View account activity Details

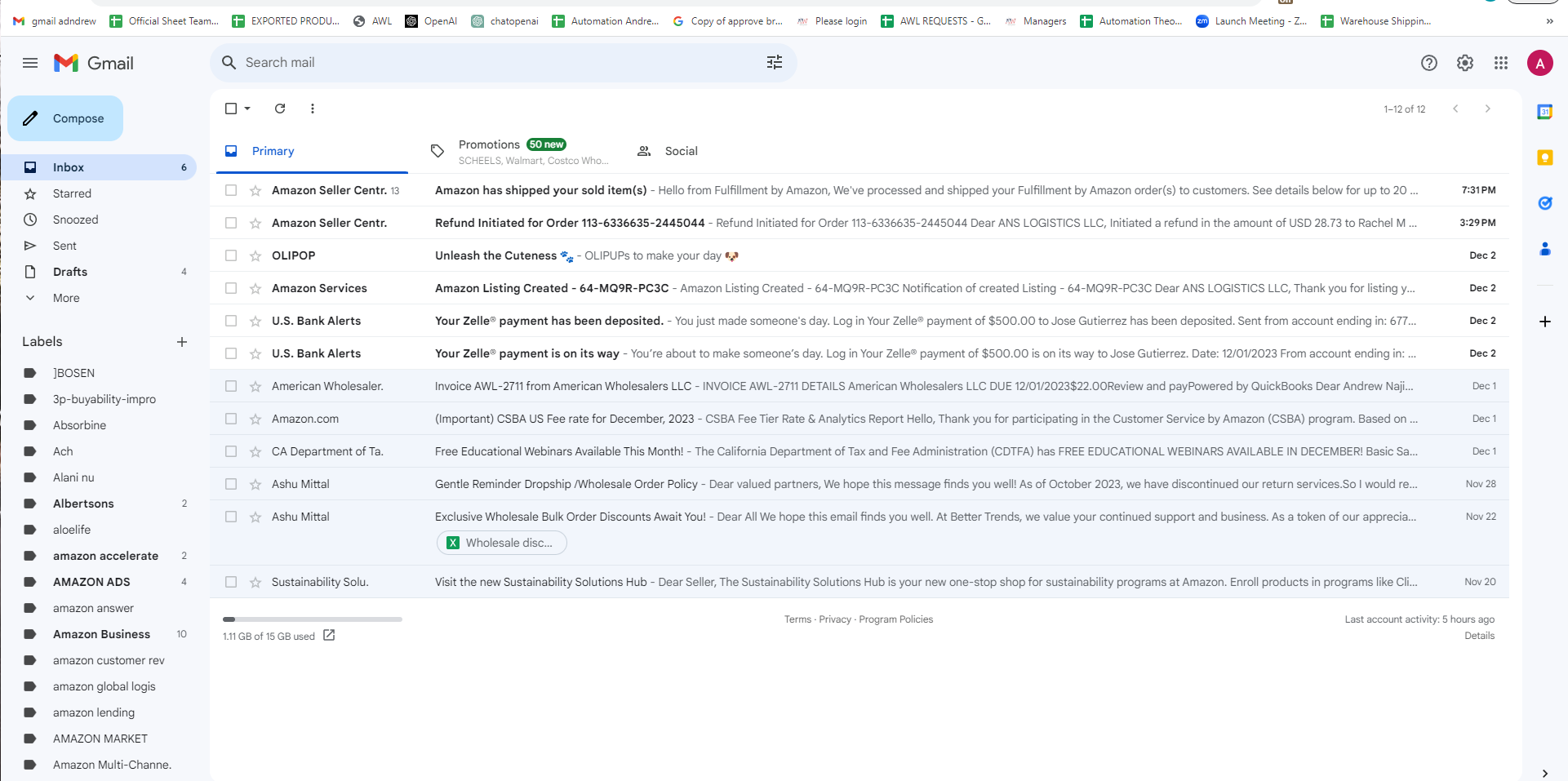pyautogui.click(x=1479, y=636)
